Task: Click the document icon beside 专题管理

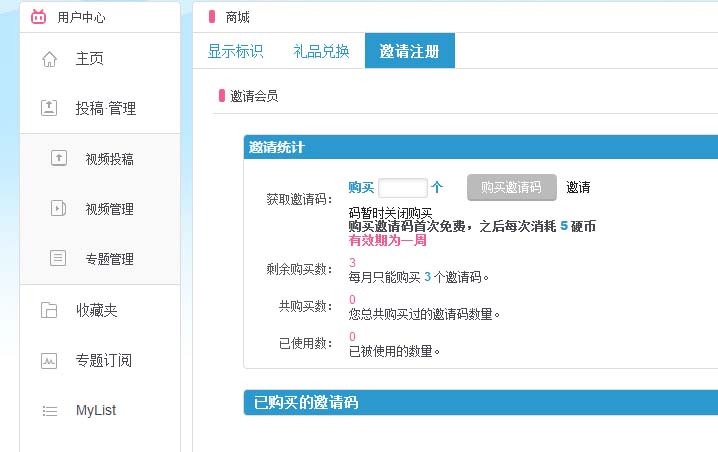Action: (59, 259)
